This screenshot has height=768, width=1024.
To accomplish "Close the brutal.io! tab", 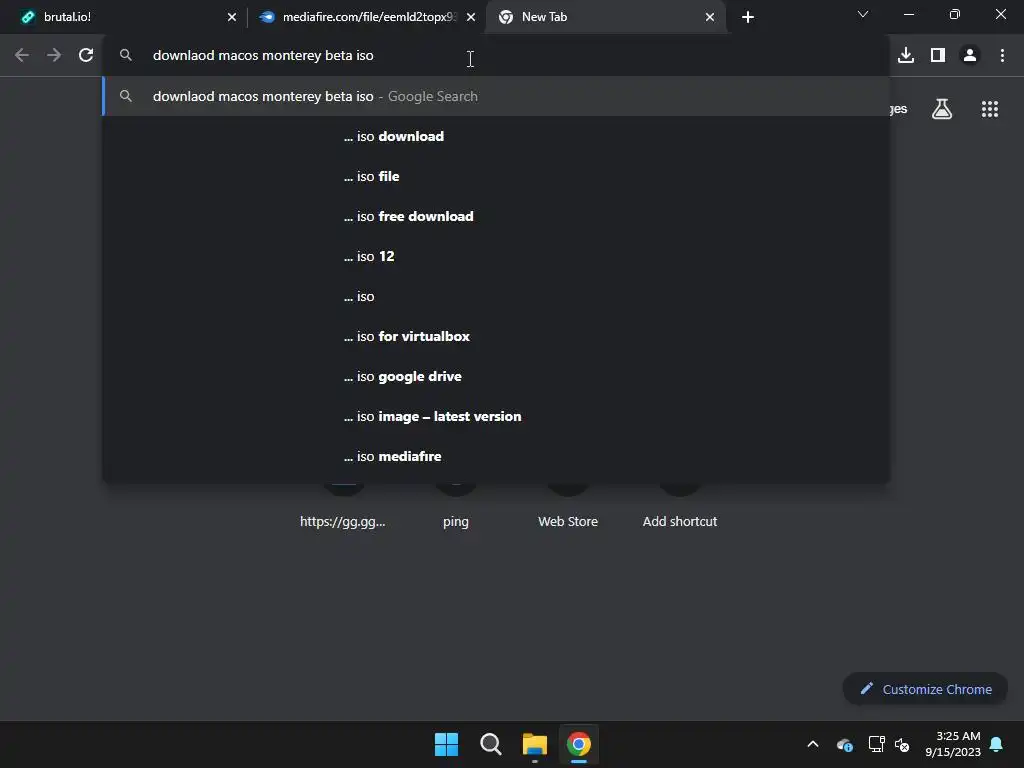I will [x=232, y=17].
